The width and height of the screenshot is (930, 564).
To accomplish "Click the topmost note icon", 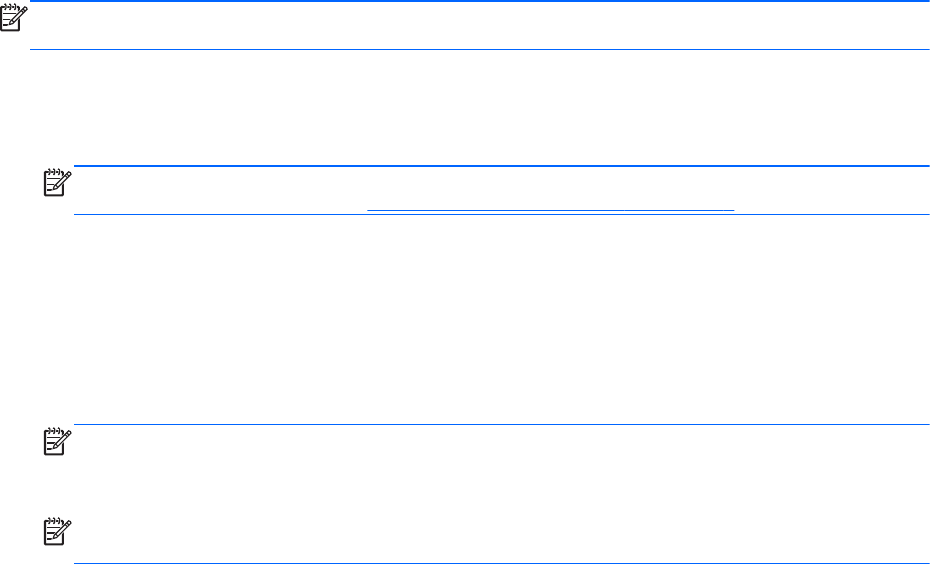I will click(15, 18).
